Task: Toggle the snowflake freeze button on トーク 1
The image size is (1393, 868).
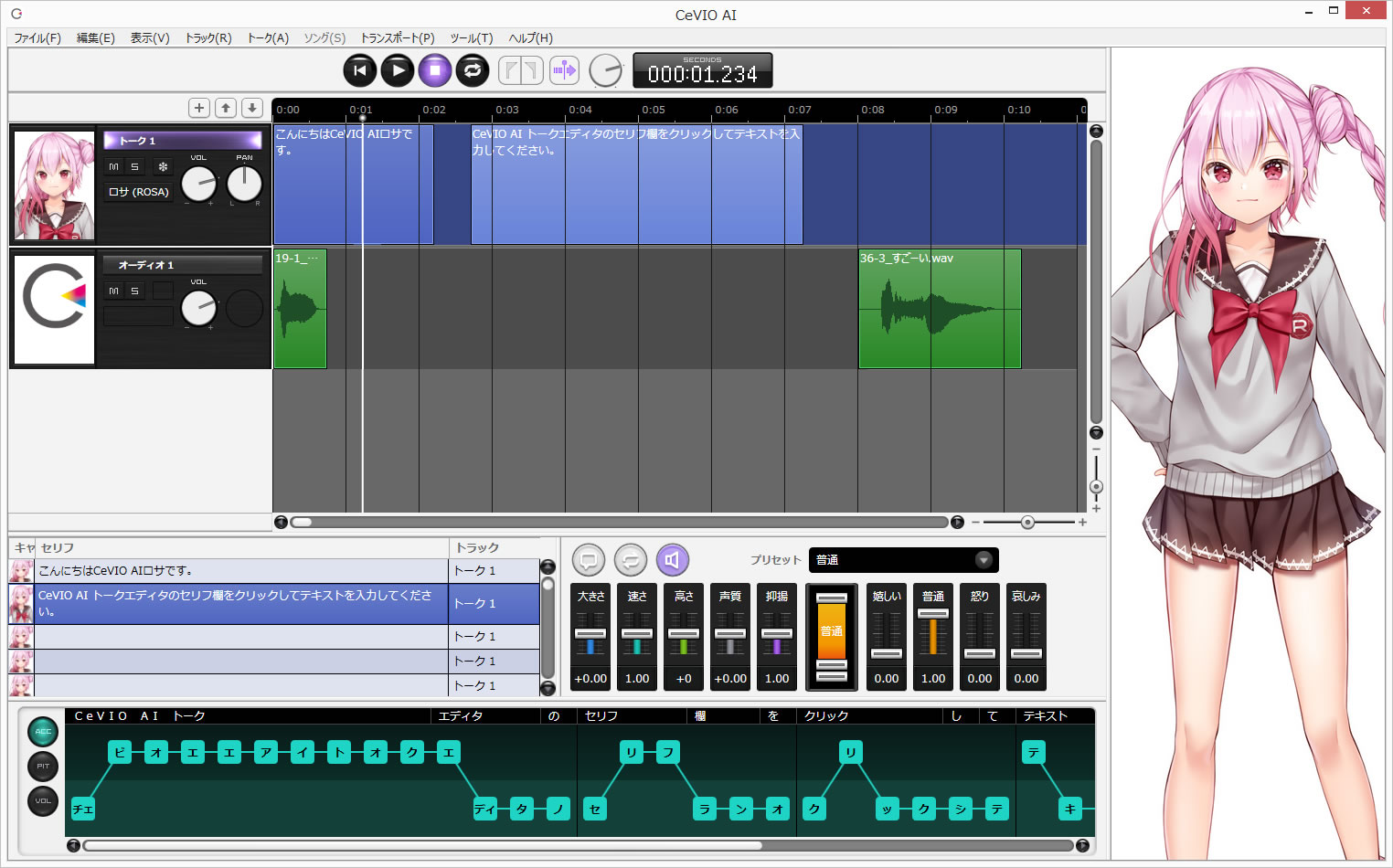Action: point(163,166)
